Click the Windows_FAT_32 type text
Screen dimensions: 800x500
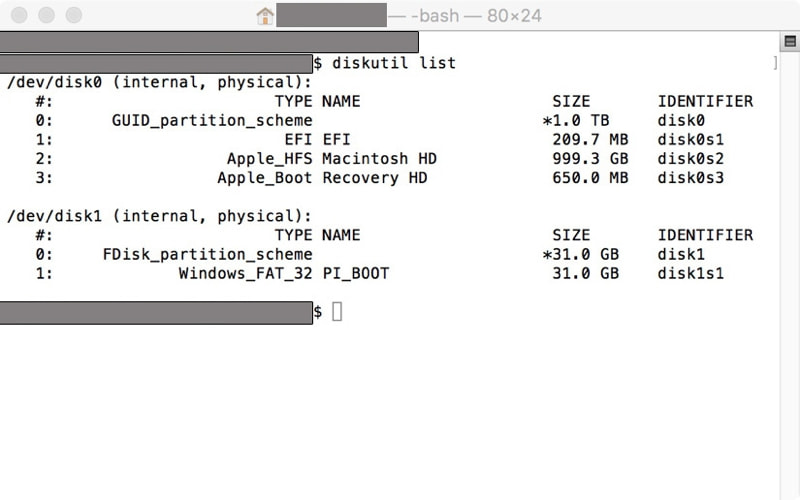click(245, 273)
